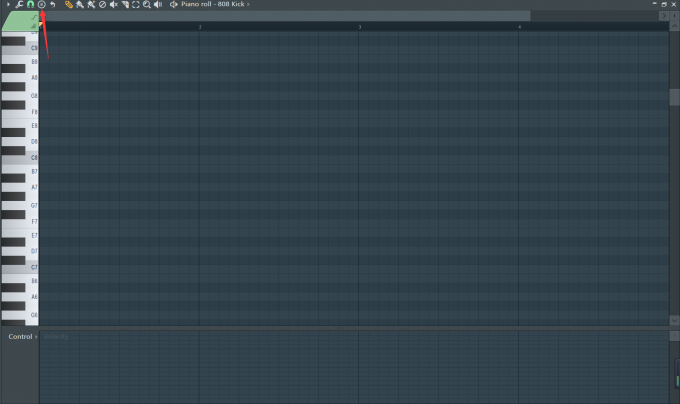
Task: Open the piano roll options arrow menu
Action: coord(8,4)
